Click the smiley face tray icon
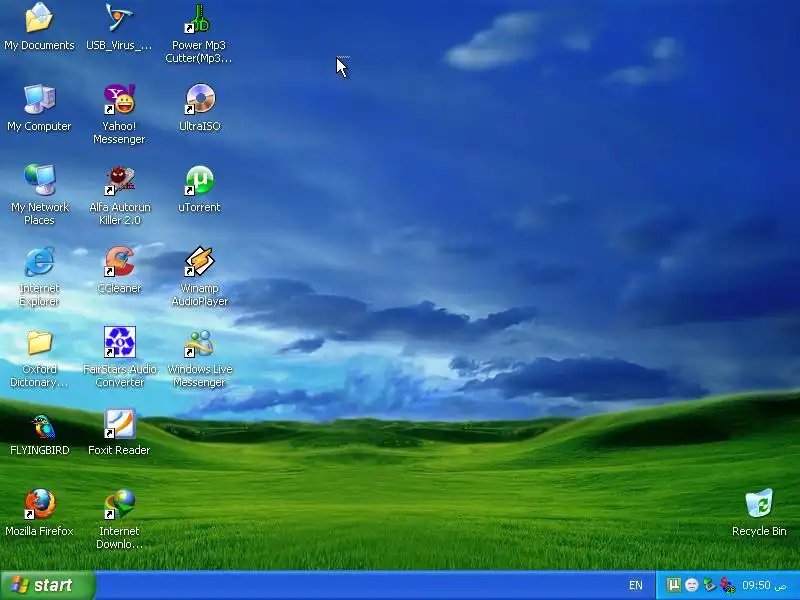The height and width of the screenshot is (600, 800). pyautogui.click(x=691, y=585)
